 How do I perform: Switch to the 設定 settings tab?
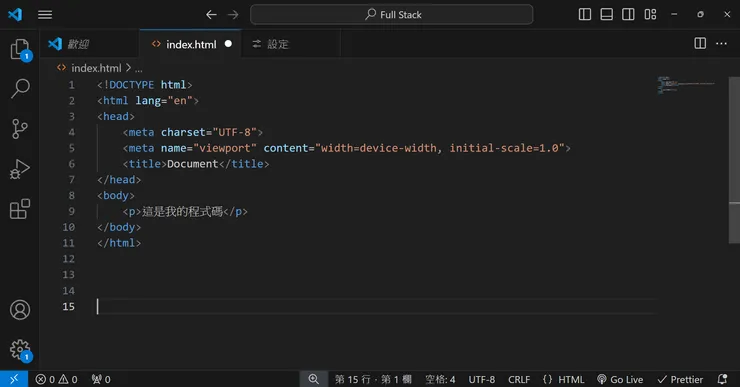(x=290, y=44)
